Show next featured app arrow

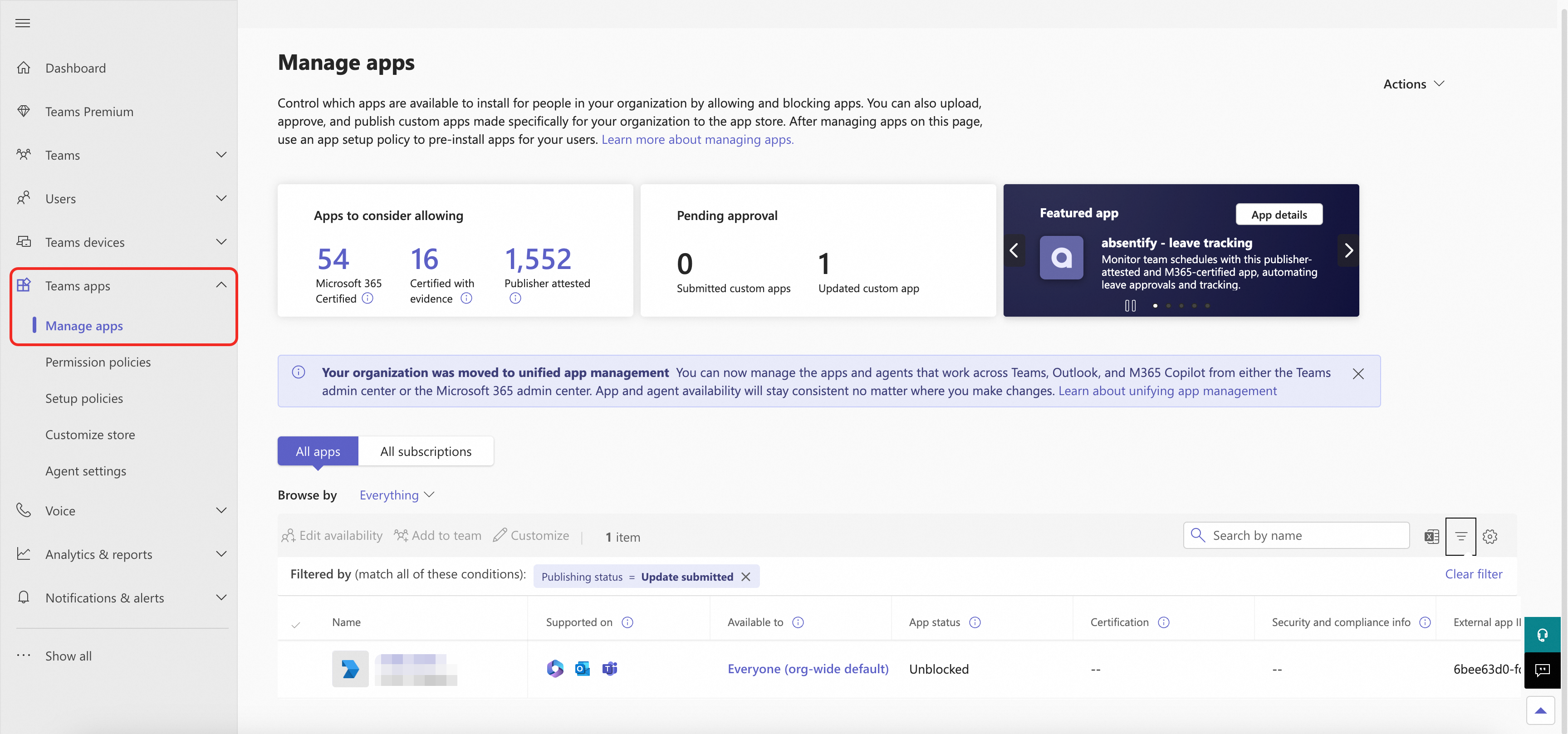coord(1348,250)
